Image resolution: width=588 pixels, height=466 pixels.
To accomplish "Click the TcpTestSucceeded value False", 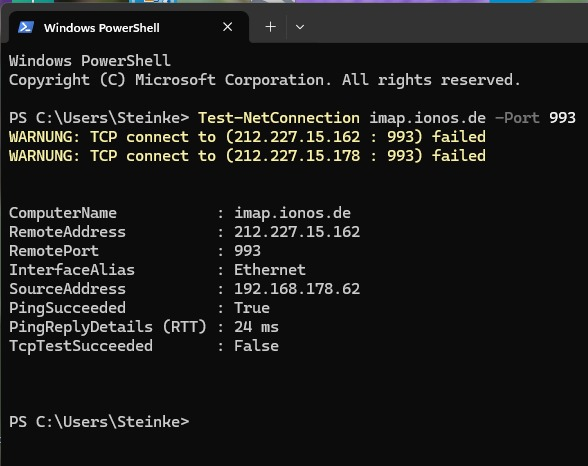I will pos(256,346).
